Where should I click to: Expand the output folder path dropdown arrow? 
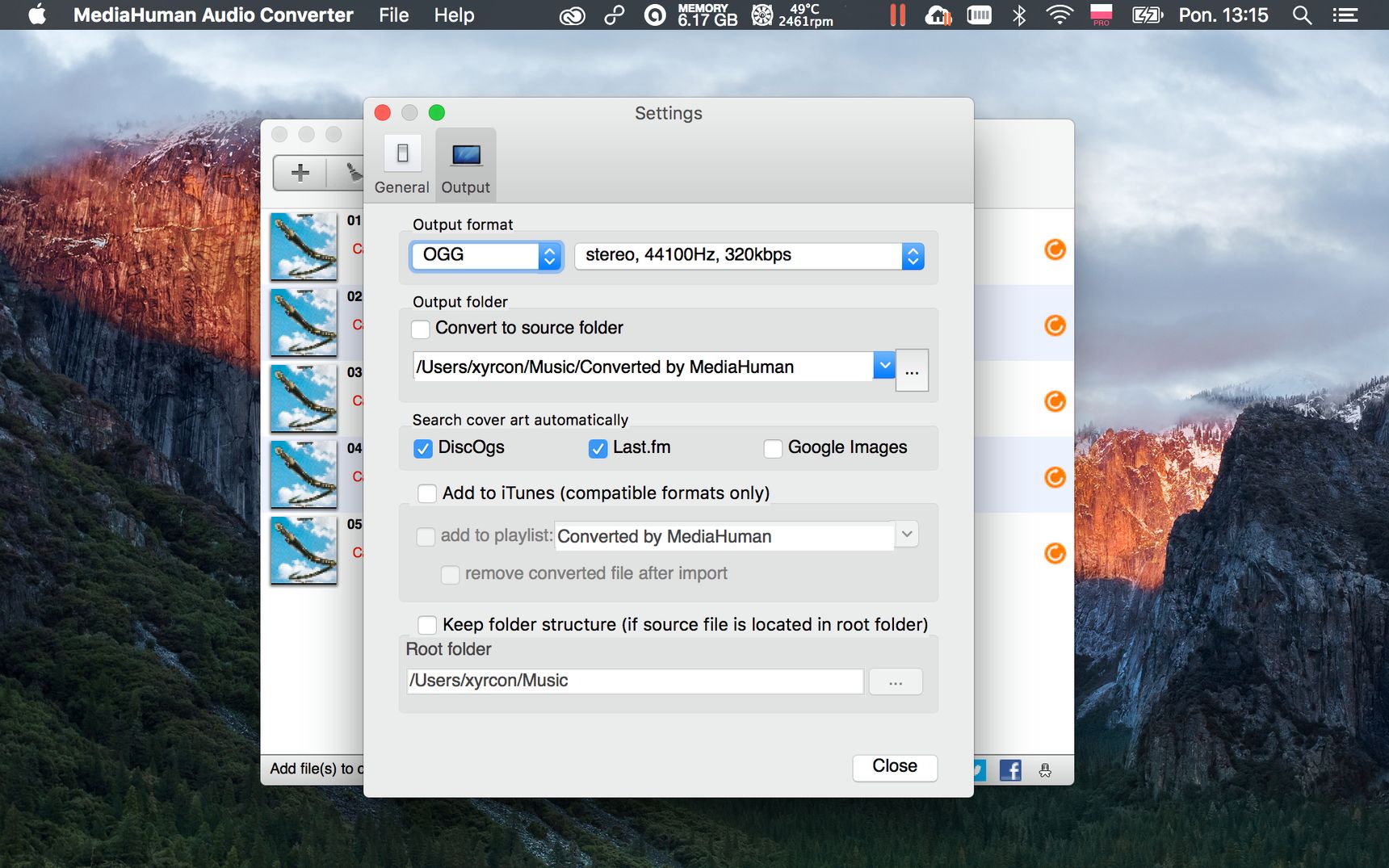[884, 366]
